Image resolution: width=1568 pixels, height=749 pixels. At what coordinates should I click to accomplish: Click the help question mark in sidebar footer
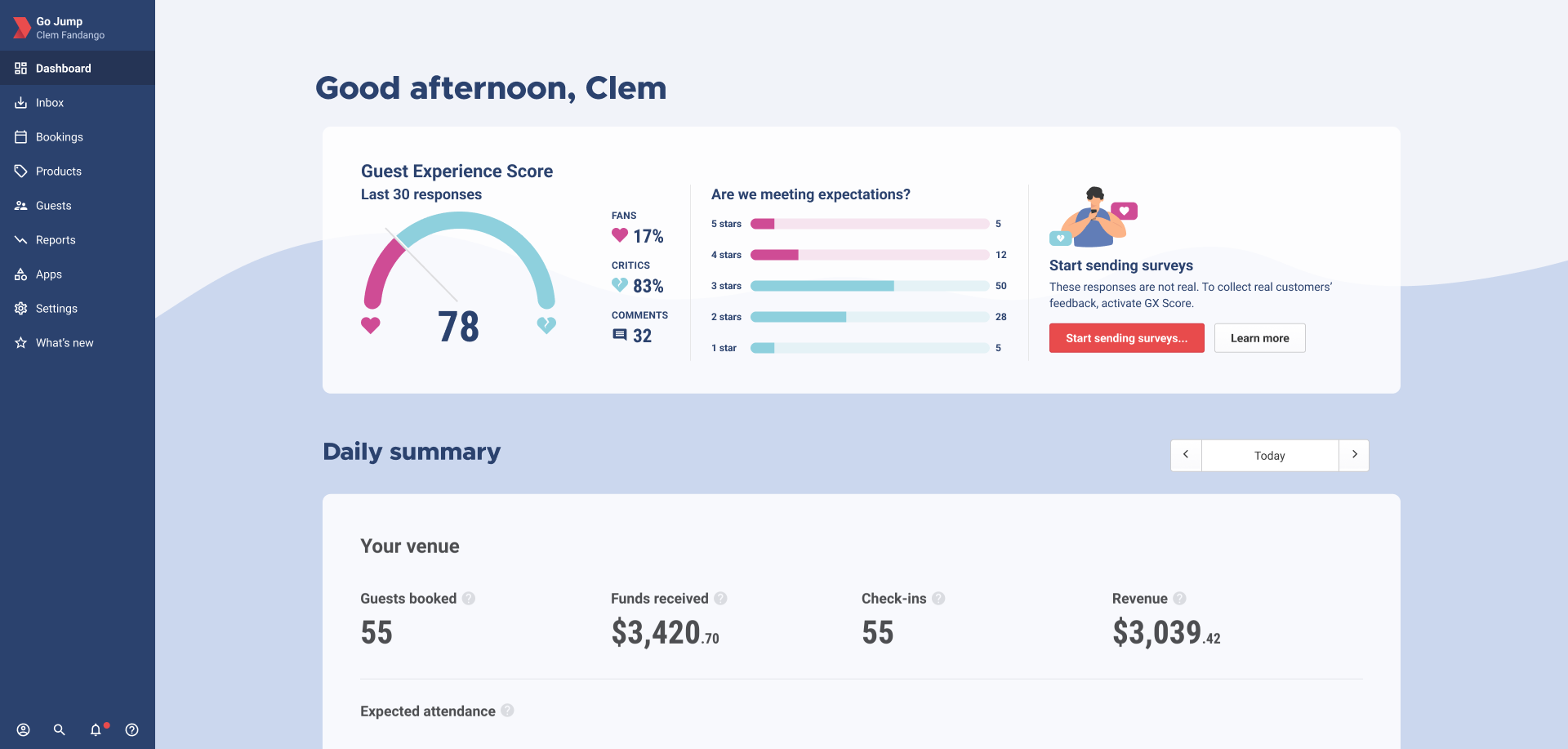coord(131,730)
